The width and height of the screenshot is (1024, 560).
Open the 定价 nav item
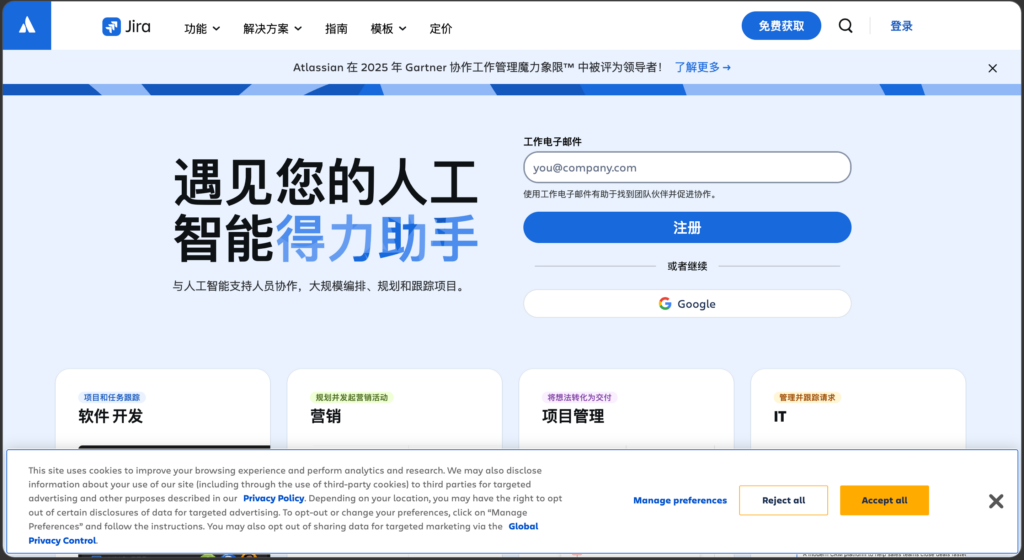point(440,29)
